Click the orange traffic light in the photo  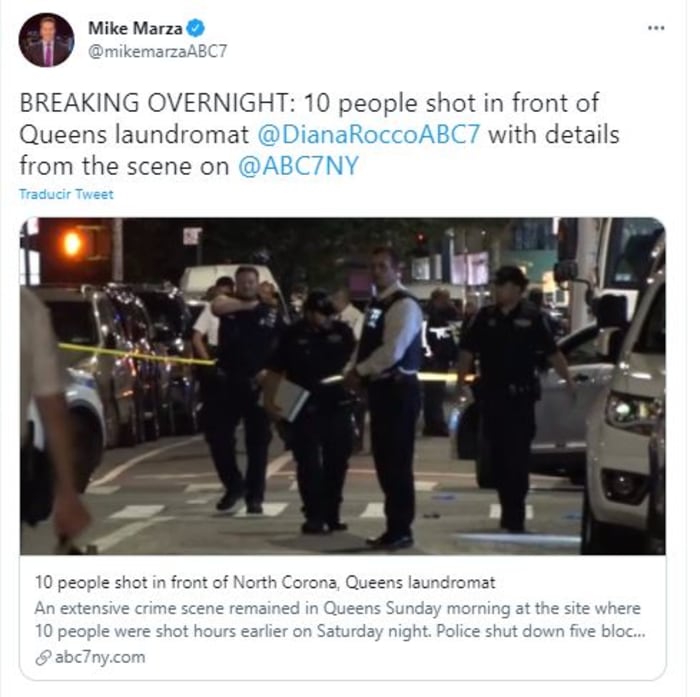(72, 244)
